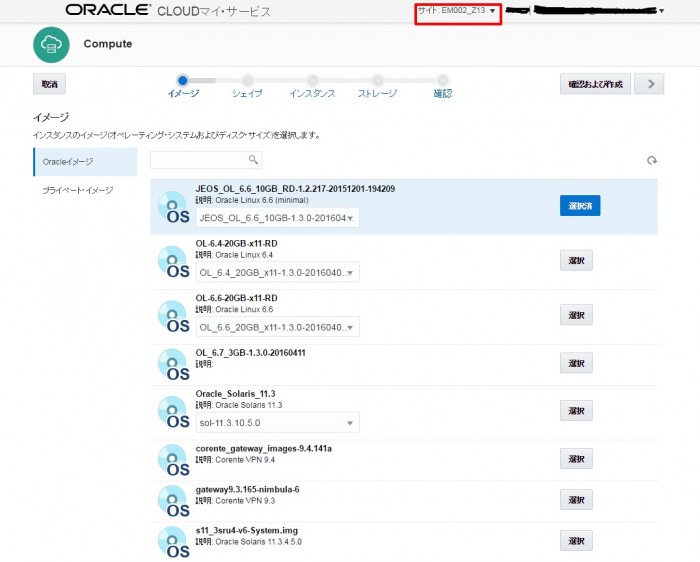700x562 pixels.
Task: Click the CLOUDマイ・サービス header title
Action: pyautogui.click(x=214, y=12)
